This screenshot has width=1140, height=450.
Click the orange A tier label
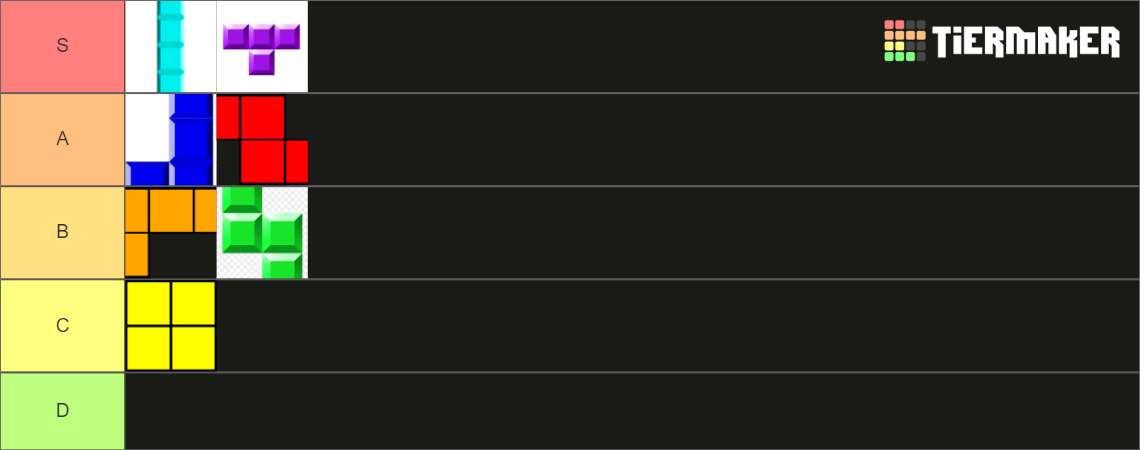pyautogui.click(x=62, y=140)
